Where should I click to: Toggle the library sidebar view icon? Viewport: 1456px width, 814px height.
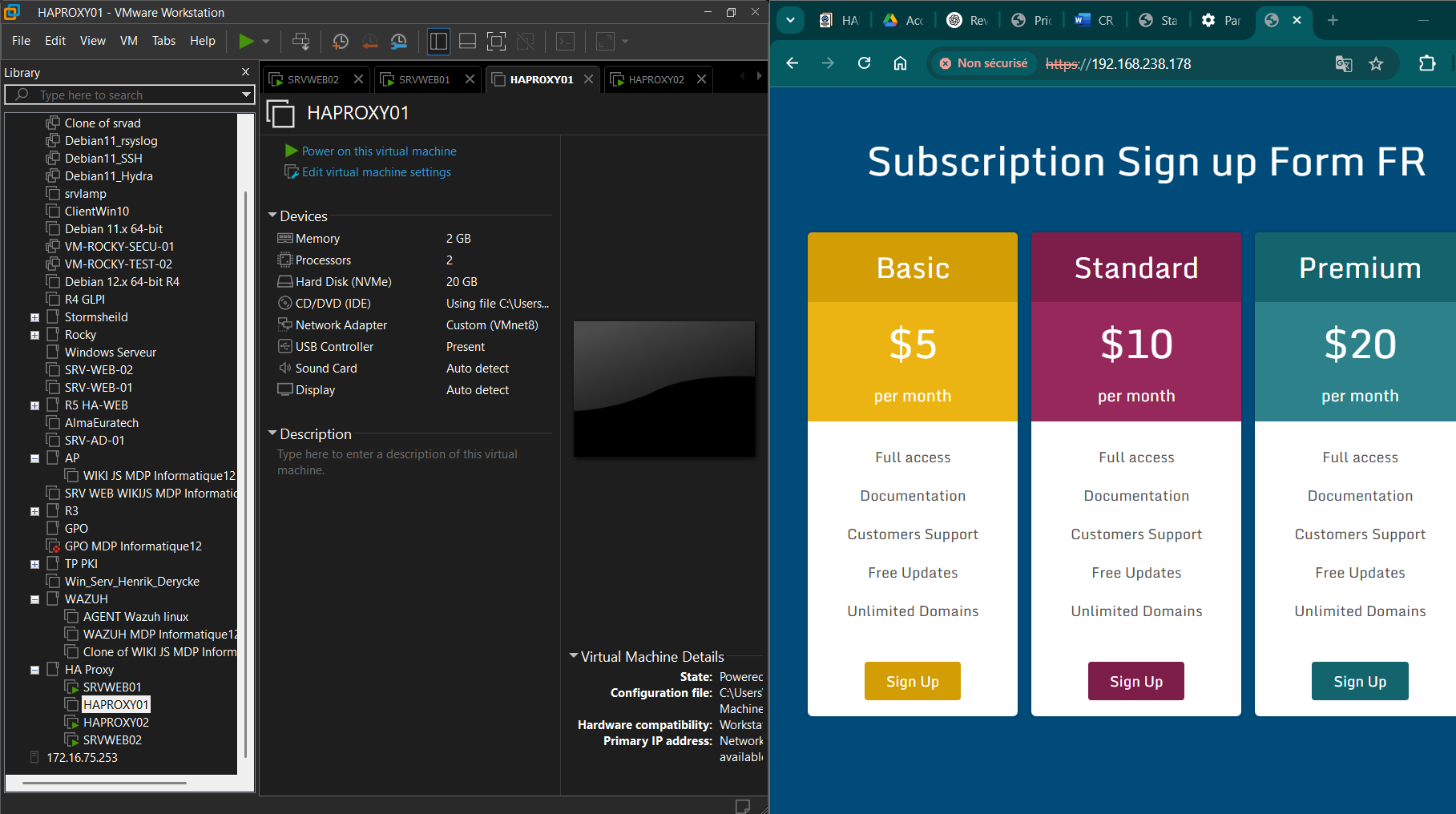(438, 41)
